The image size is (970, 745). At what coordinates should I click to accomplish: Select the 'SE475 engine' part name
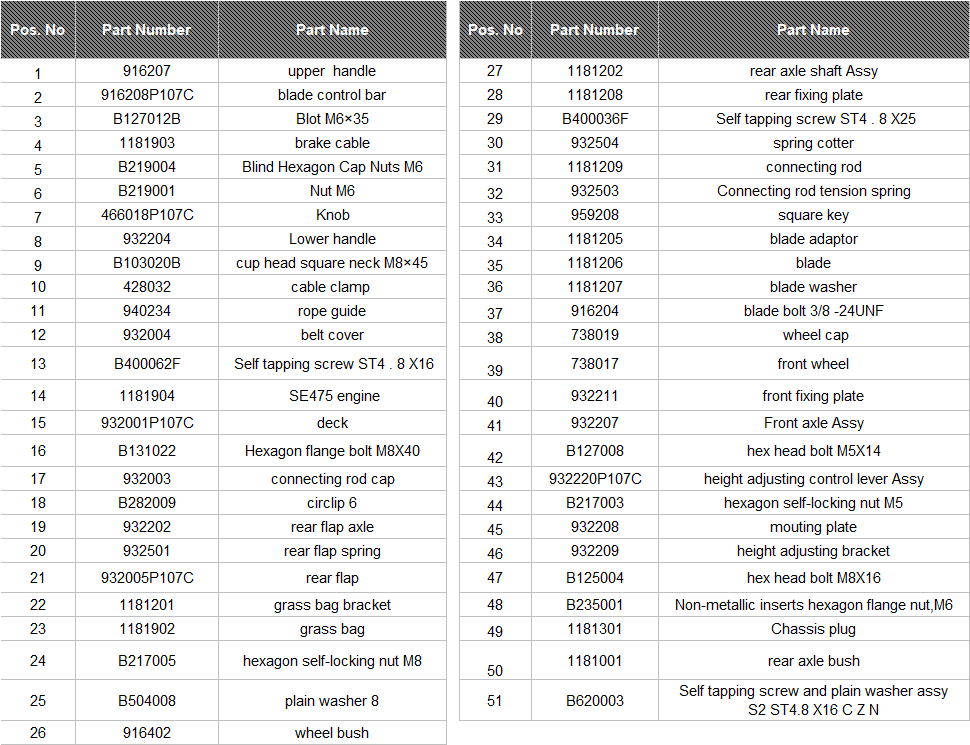pyautogui.click(x=332, y=395)
